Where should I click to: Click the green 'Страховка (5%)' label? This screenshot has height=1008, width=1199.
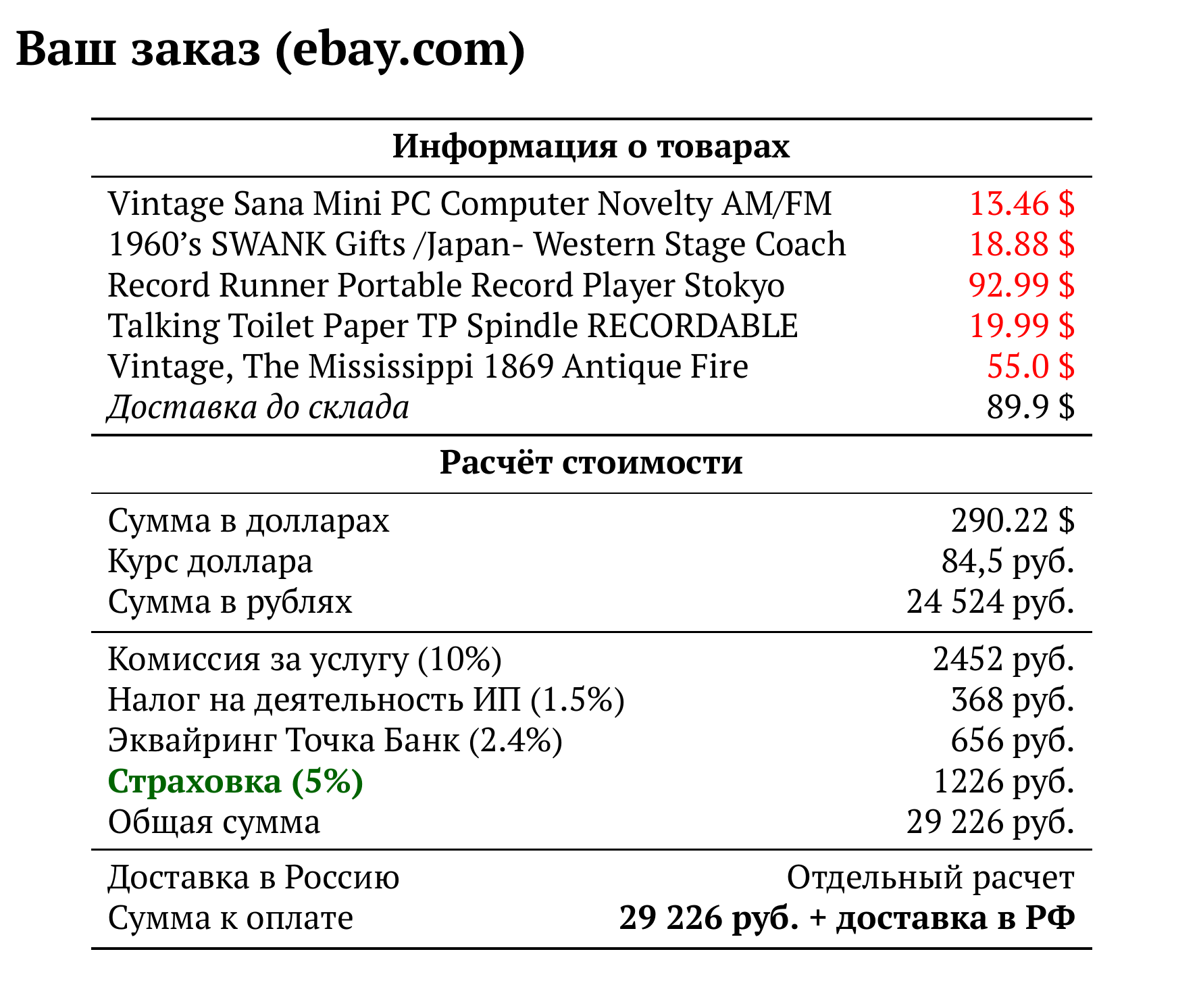pyautogui.click(x=236, y=782)
